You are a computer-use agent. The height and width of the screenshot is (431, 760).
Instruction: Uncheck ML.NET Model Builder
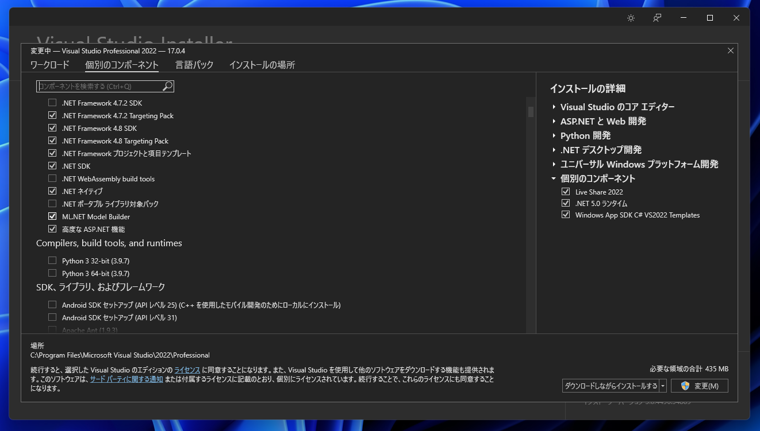52,216
